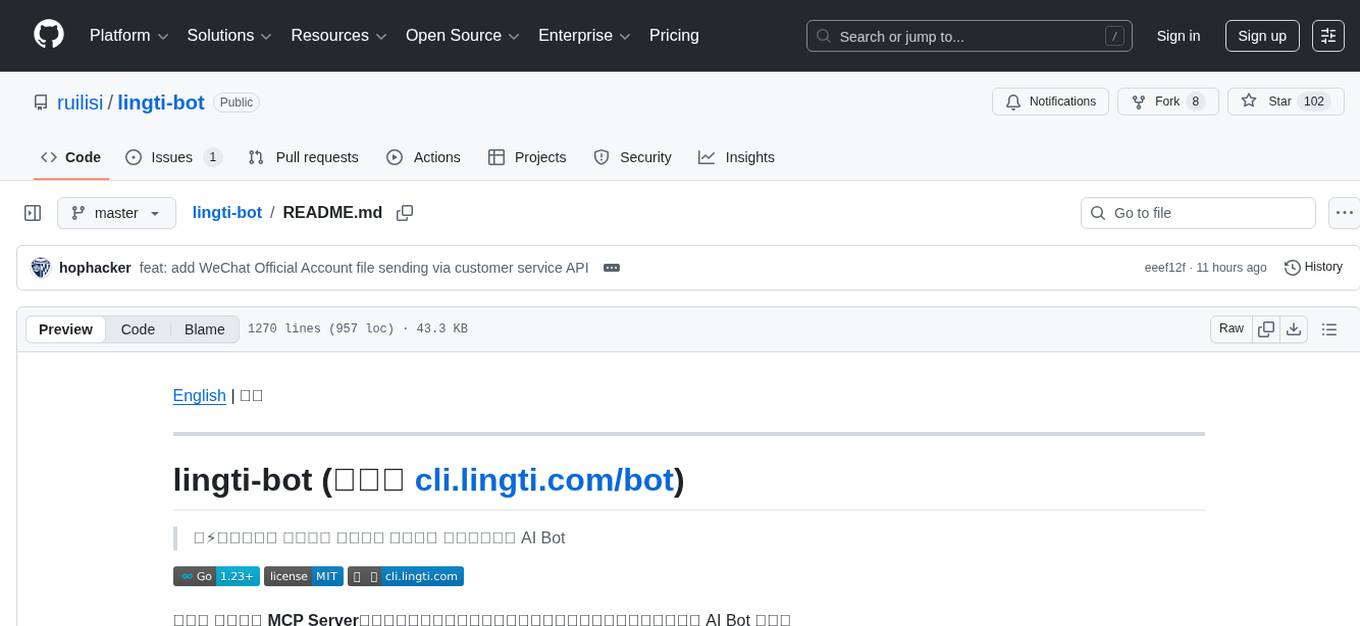The height and width of the screenshot is (626, 1360).
Task: Fork the lingti-bot repository
Action: coord(1160,101)
